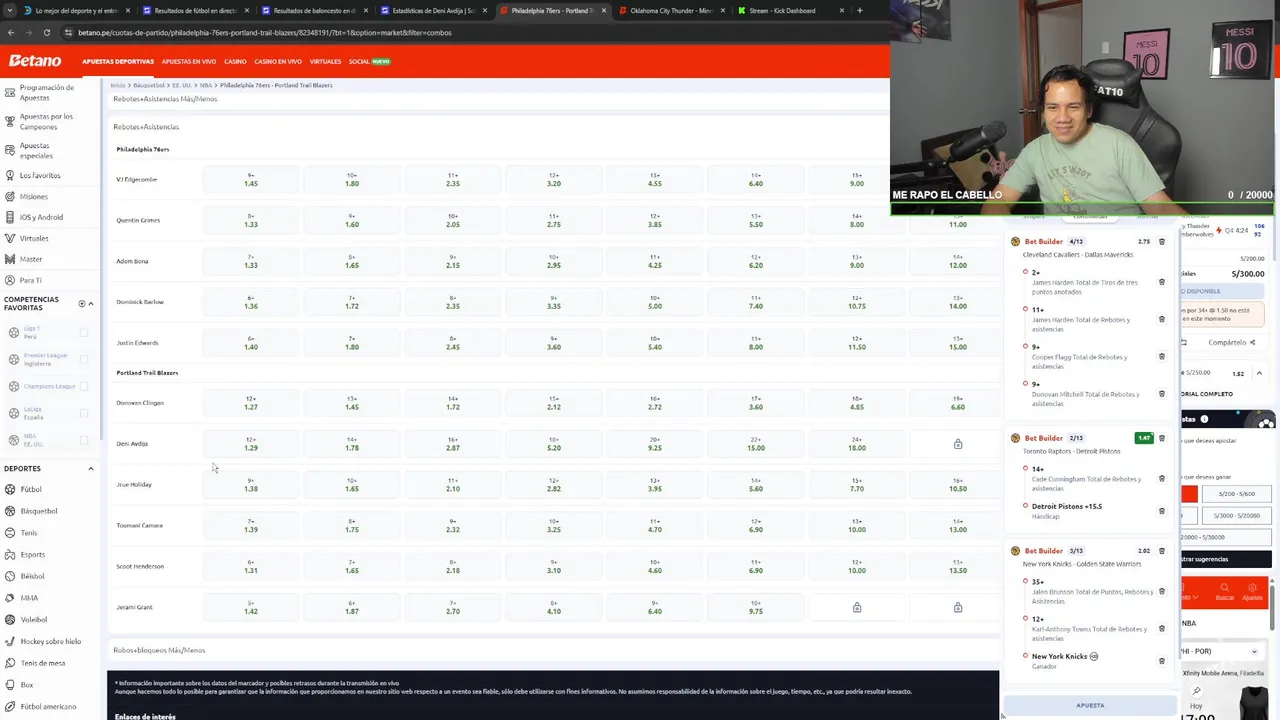The height and width of the screenshot is (720, 1280).
Task: Tick the Premier League Inglaterra checkbox
Action: 84,359
